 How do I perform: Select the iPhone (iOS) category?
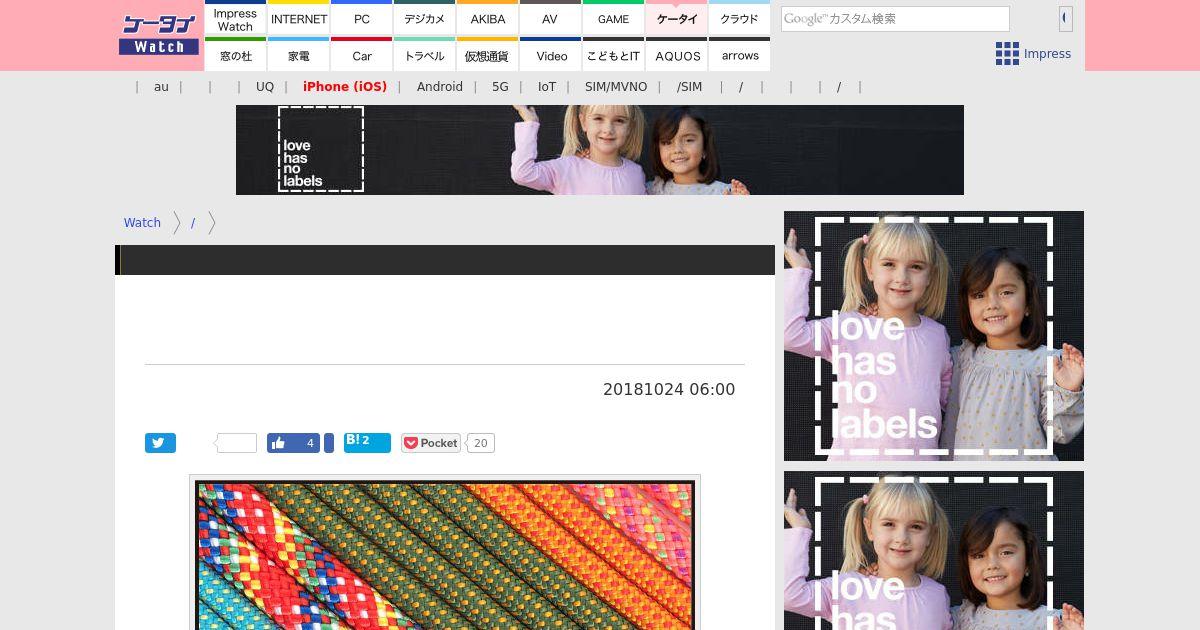(x=345, y=87)
